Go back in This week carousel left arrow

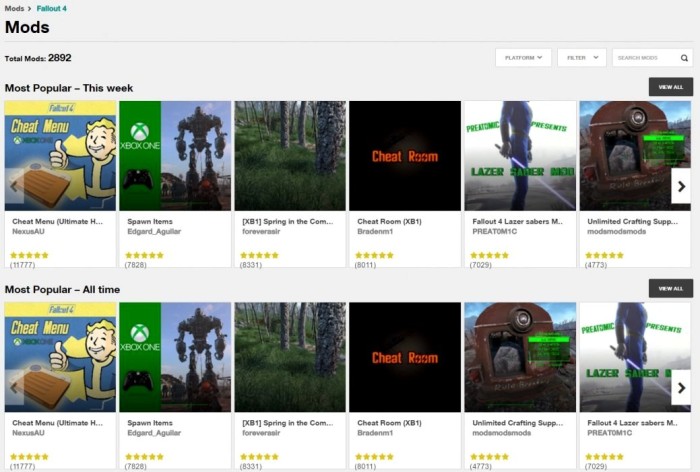(x=14, y=186)
